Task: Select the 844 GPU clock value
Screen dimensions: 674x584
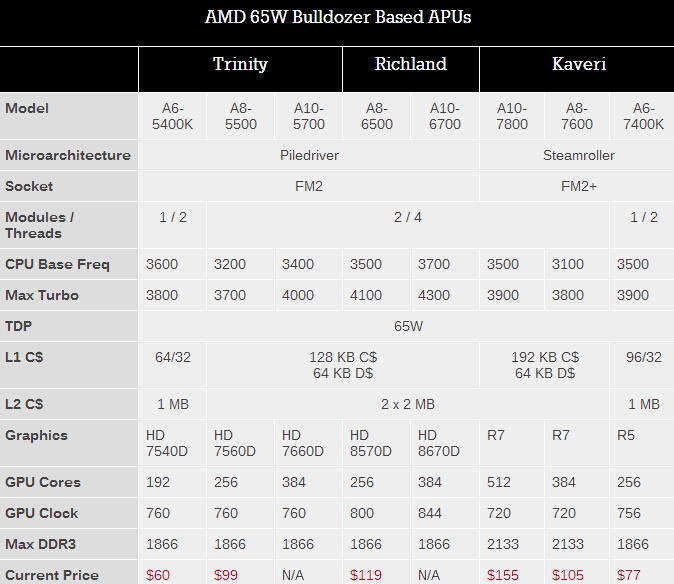Action: 429,513
